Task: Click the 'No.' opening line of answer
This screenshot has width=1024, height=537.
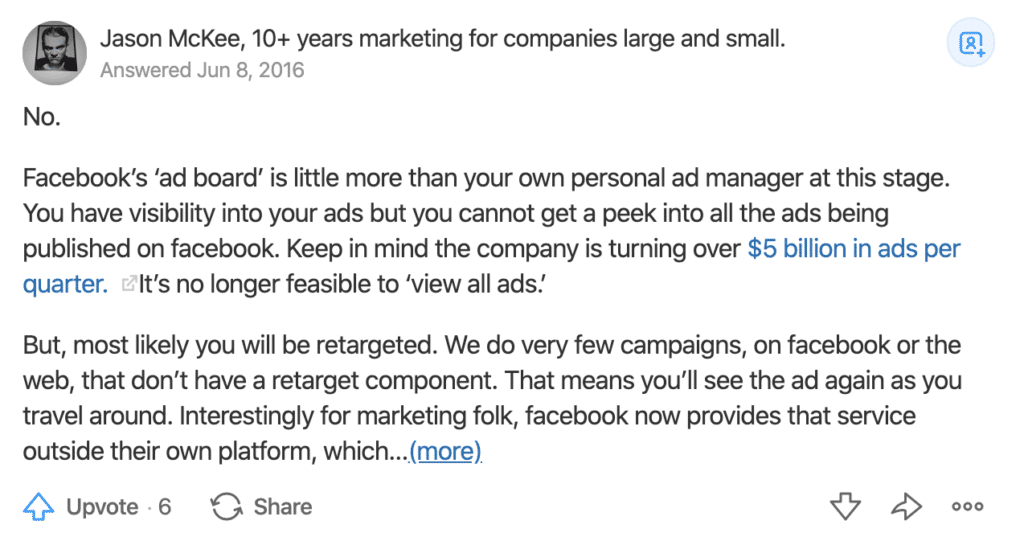Action: tap(42, 117)
